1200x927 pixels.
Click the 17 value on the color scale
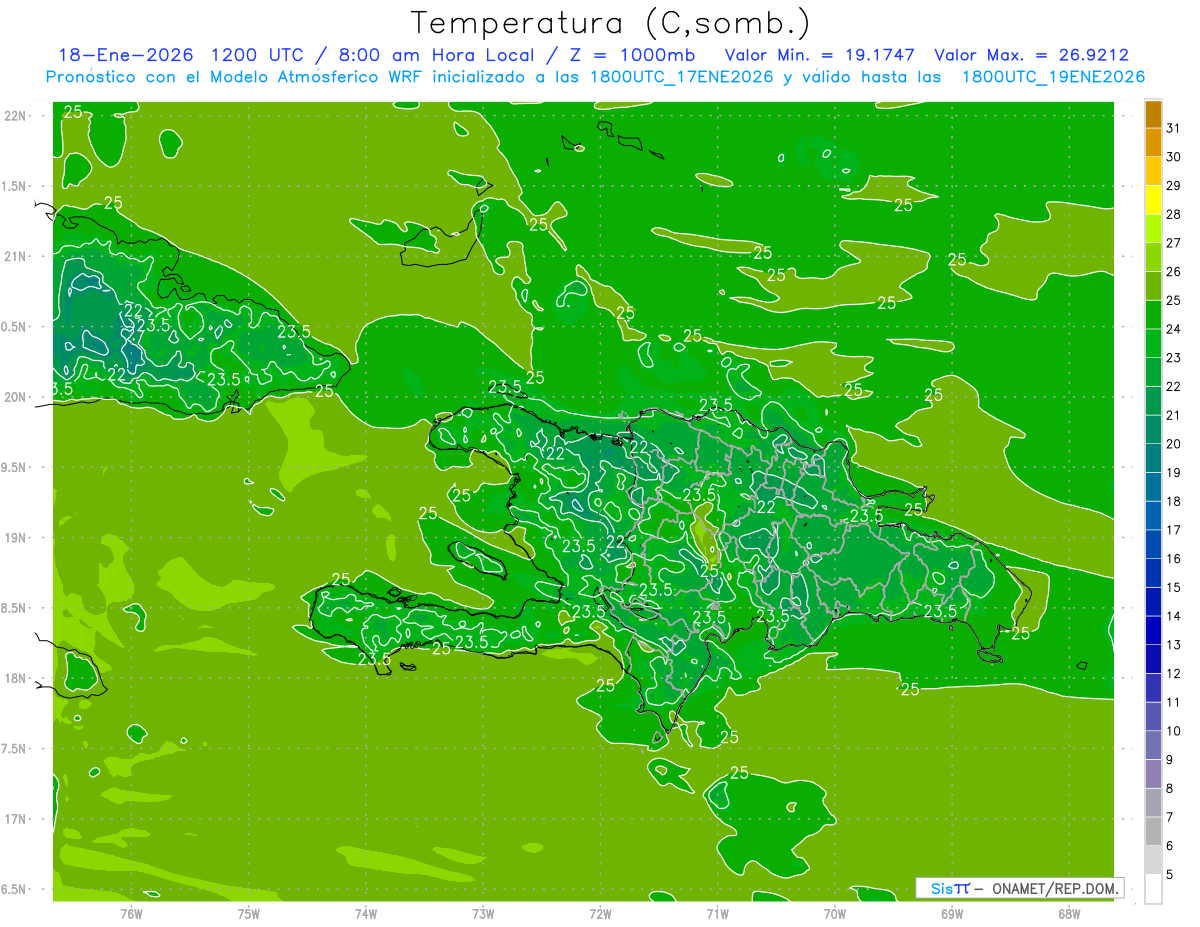(1174, 530)
